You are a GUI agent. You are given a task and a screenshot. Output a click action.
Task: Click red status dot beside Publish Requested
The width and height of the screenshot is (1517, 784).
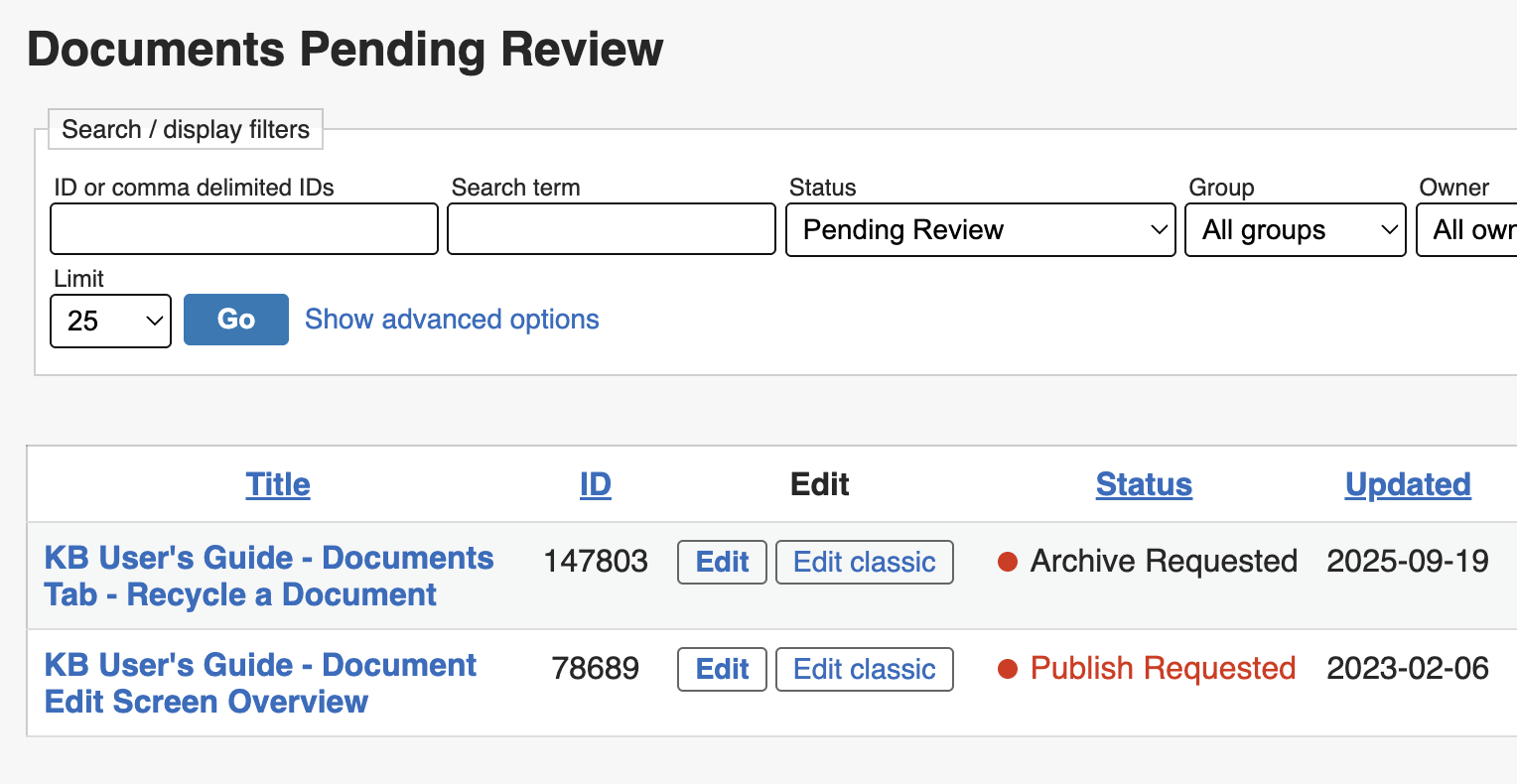point(1008,669)
